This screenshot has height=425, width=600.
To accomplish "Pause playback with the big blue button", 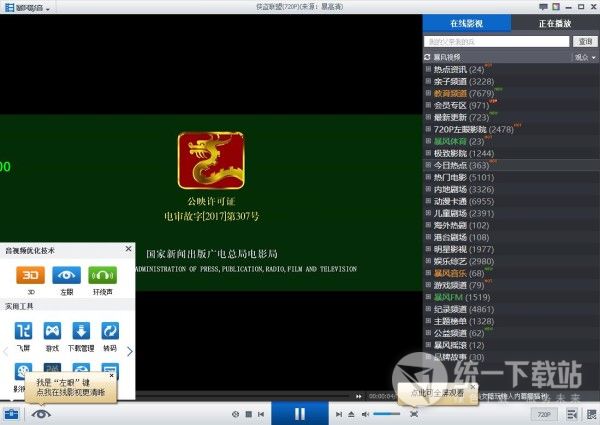I will click(300, 413).
